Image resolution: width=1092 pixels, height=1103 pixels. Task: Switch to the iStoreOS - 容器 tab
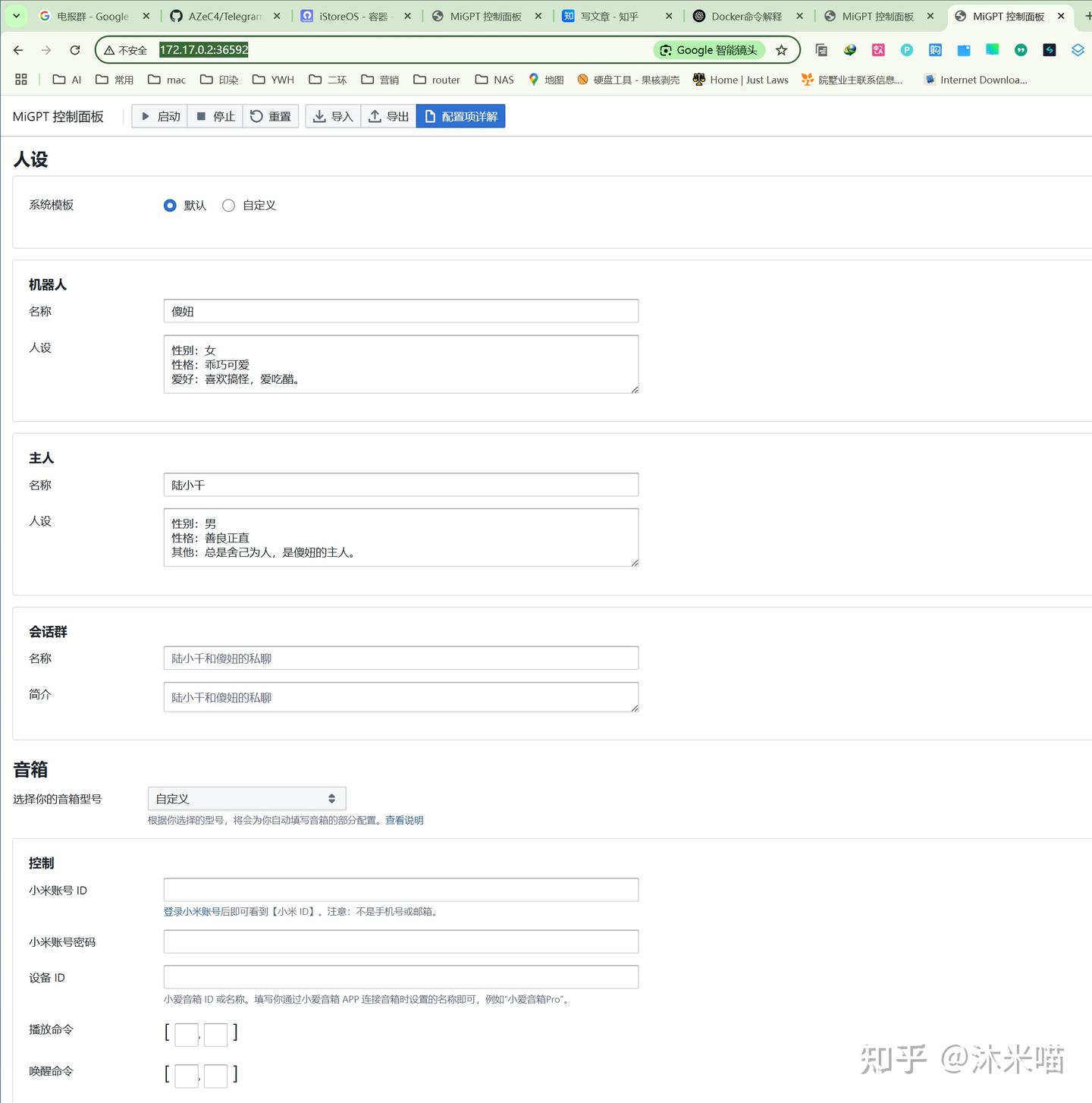[353, 16]
